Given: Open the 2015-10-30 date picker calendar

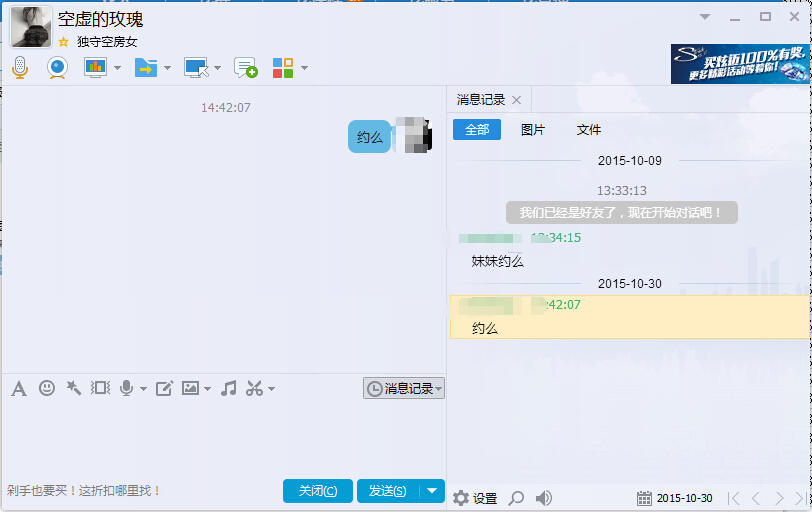Looking at the screenshot, I should [645, 498].
